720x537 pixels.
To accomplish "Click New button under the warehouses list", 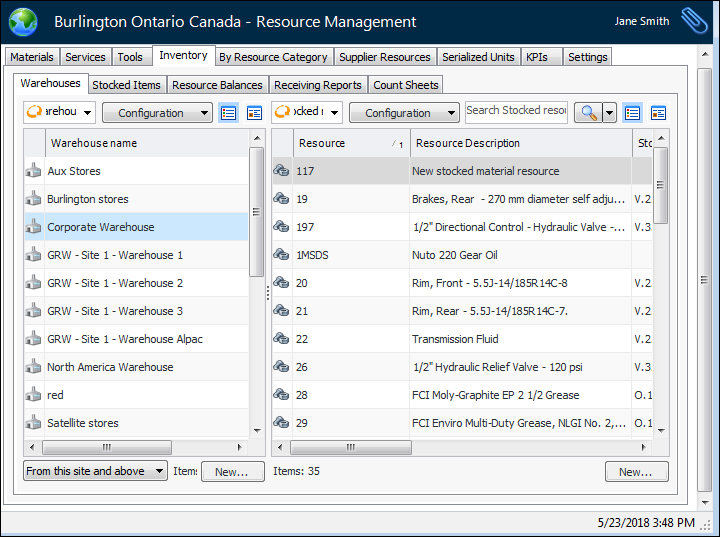I will point(232,472).
